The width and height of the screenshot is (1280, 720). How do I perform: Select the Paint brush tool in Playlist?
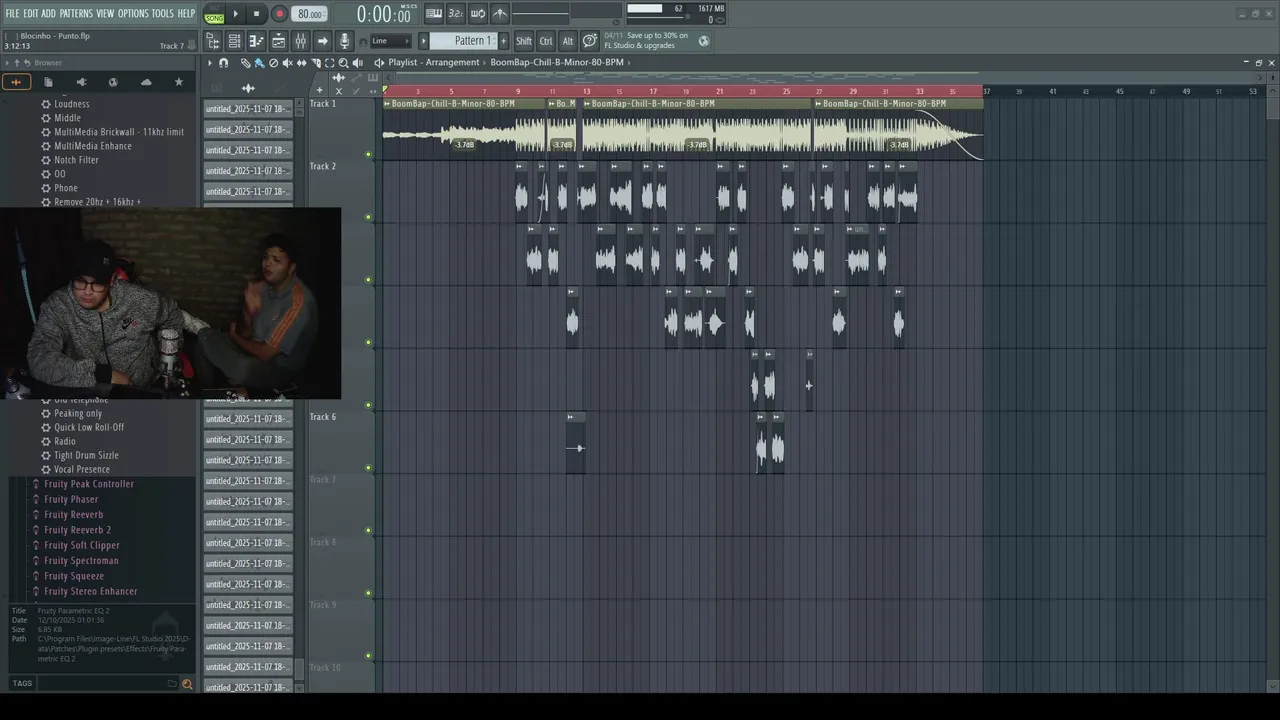click(259, 63)
